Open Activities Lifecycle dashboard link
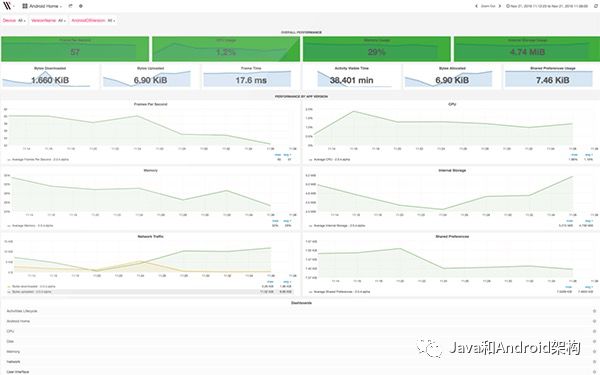 point(22,311)
